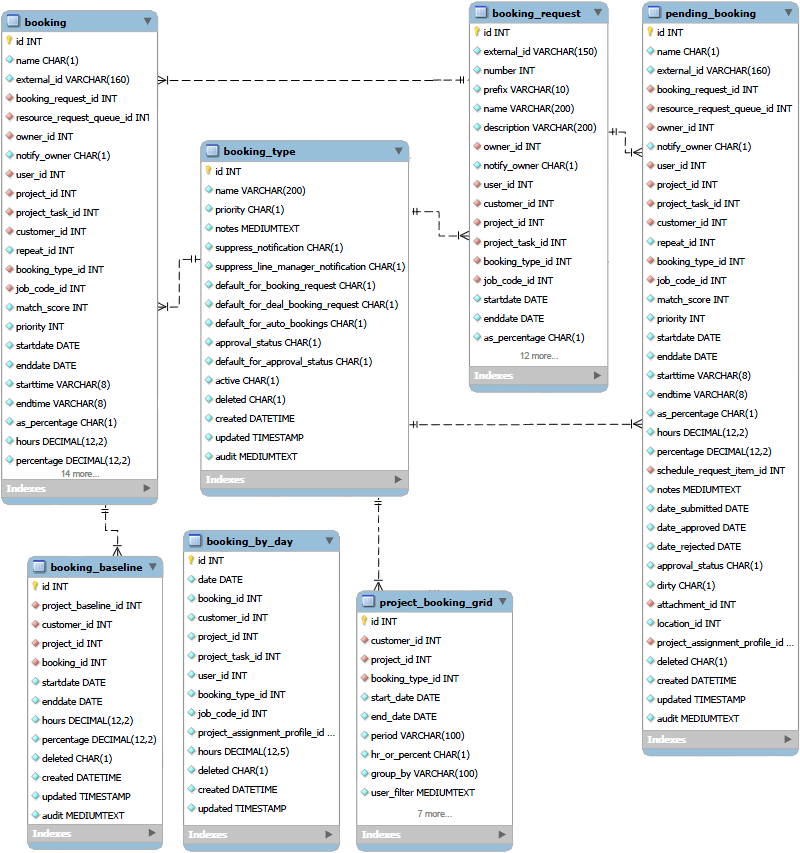Select 'suppress_line_manager_notification CHAR(1)' column
This screenshot has height=853, width=800.
click(x=310, y=267)
